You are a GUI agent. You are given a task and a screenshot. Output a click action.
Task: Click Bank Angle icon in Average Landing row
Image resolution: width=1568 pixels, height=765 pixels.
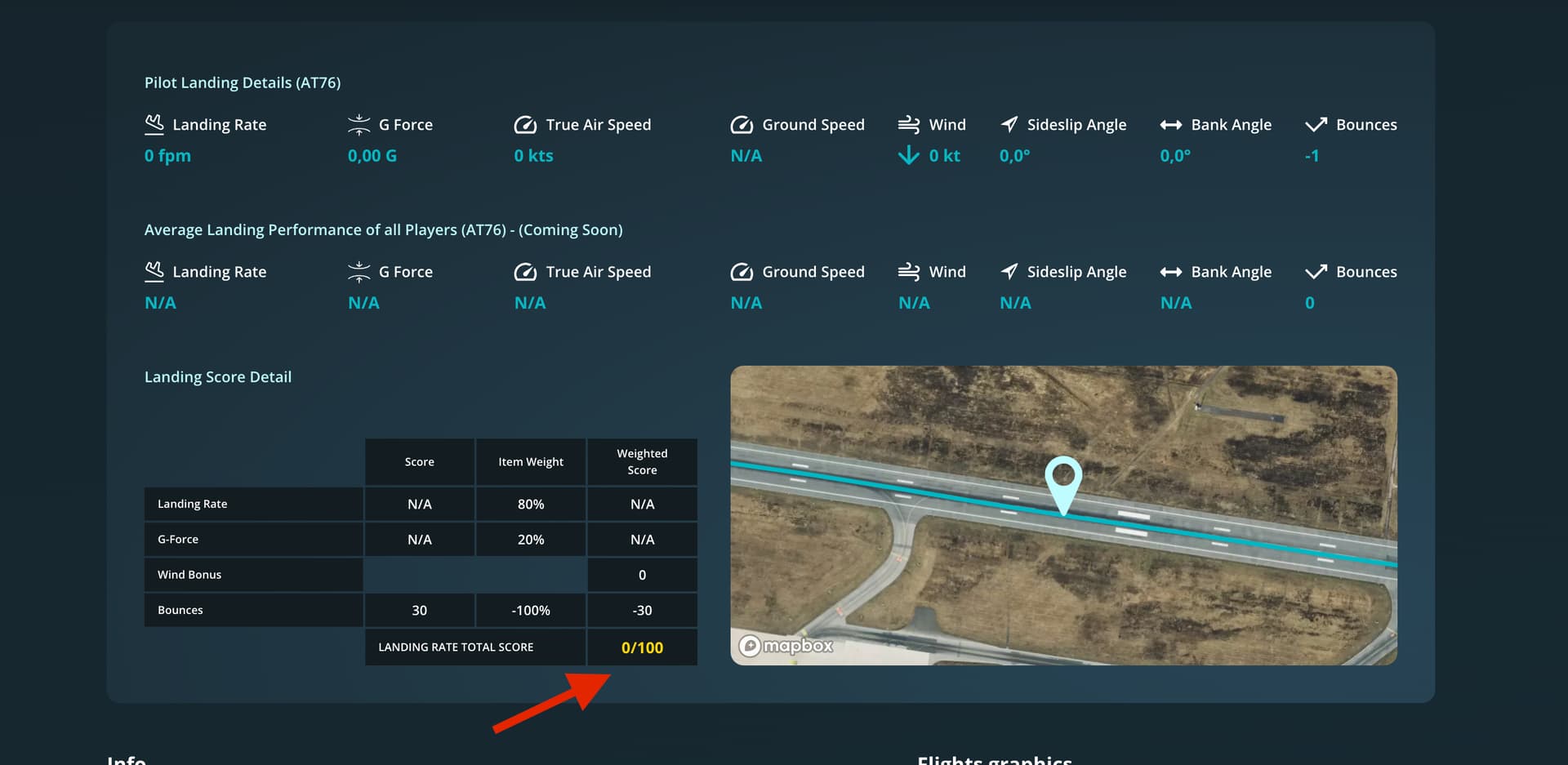coord(1171,272)
